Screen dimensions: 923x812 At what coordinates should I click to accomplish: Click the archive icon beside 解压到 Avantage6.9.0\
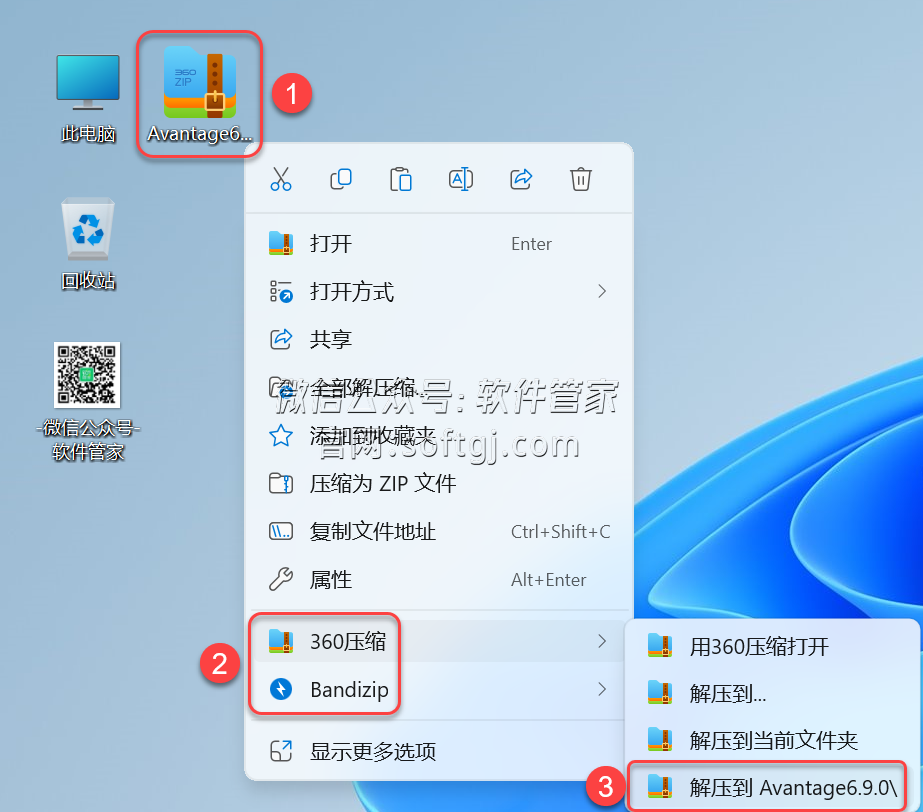tap(660, 787)
